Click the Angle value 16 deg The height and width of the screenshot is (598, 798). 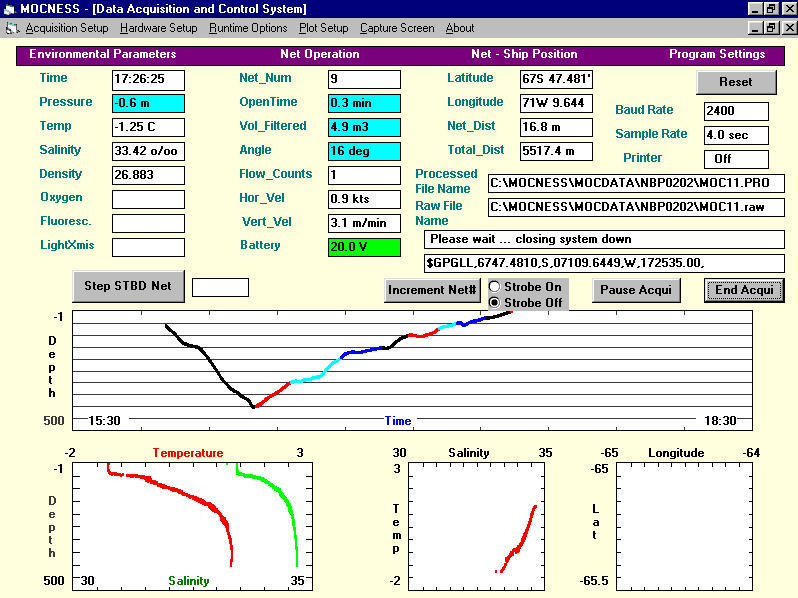pyautogui.click(x=364, y=151)
